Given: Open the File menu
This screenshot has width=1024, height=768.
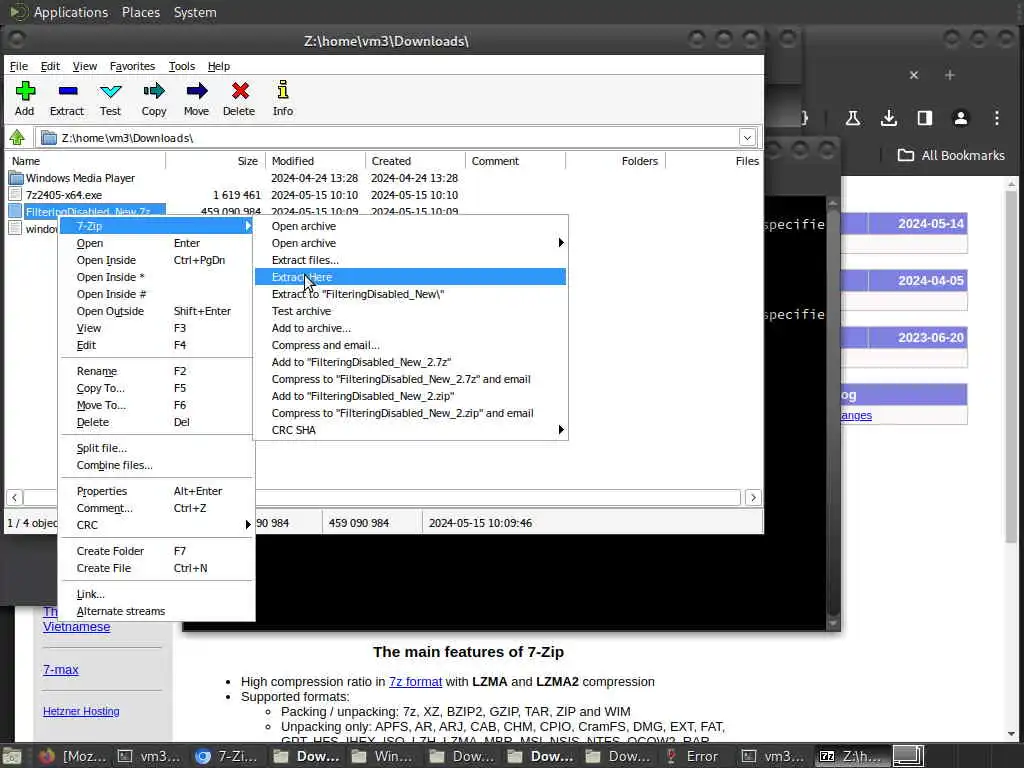Looking at the screenshot, I should pos(18,66).
